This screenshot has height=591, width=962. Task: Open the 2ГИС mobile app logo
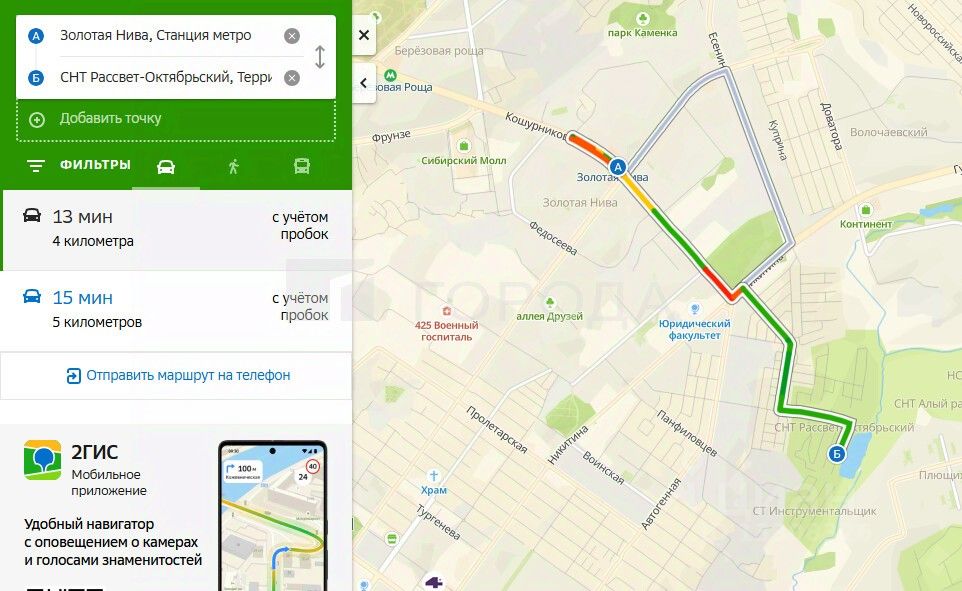point(42,460)
